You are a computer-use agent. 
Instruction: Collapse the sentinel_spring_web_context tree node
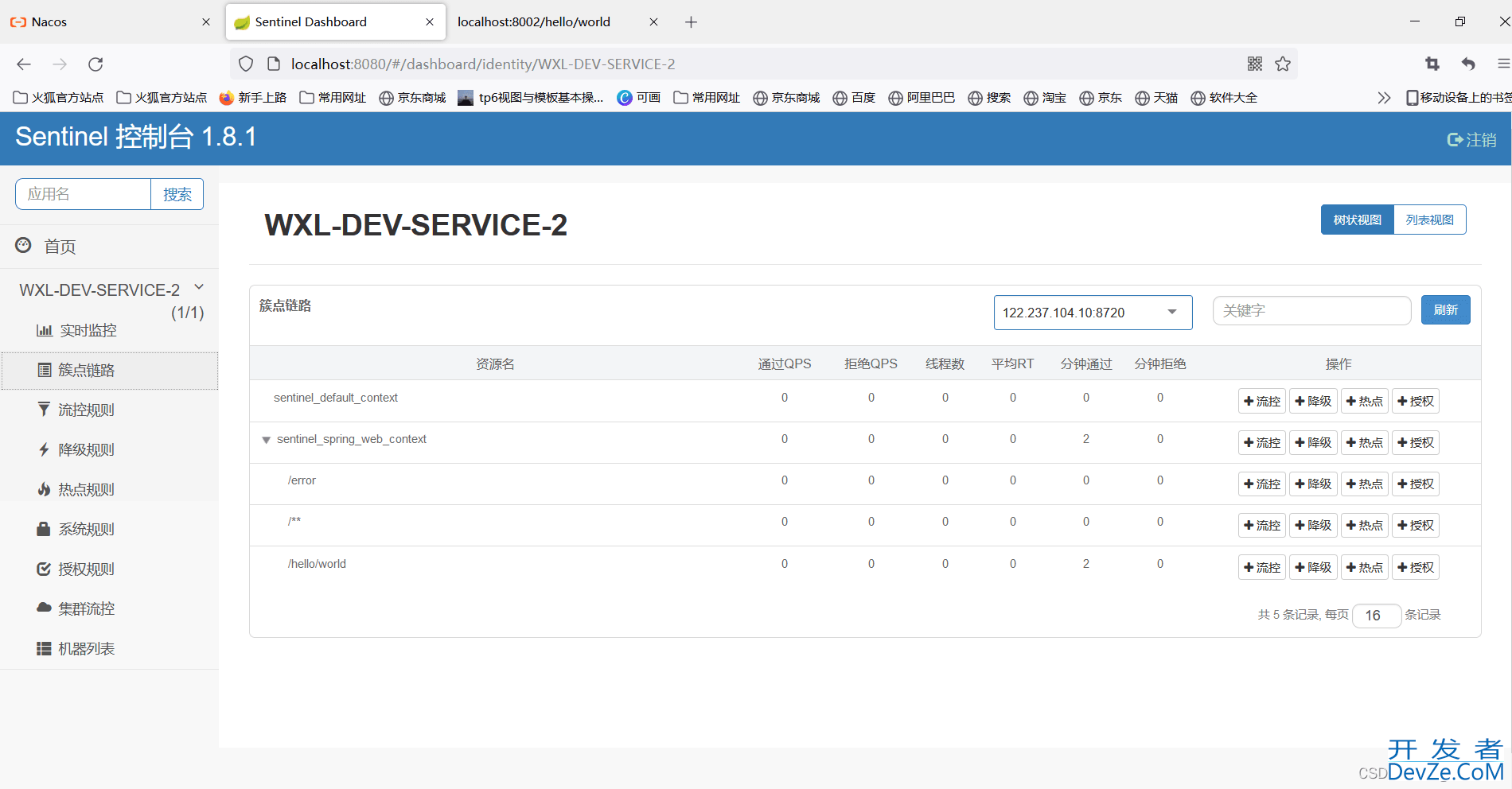(x=267, y=440)
